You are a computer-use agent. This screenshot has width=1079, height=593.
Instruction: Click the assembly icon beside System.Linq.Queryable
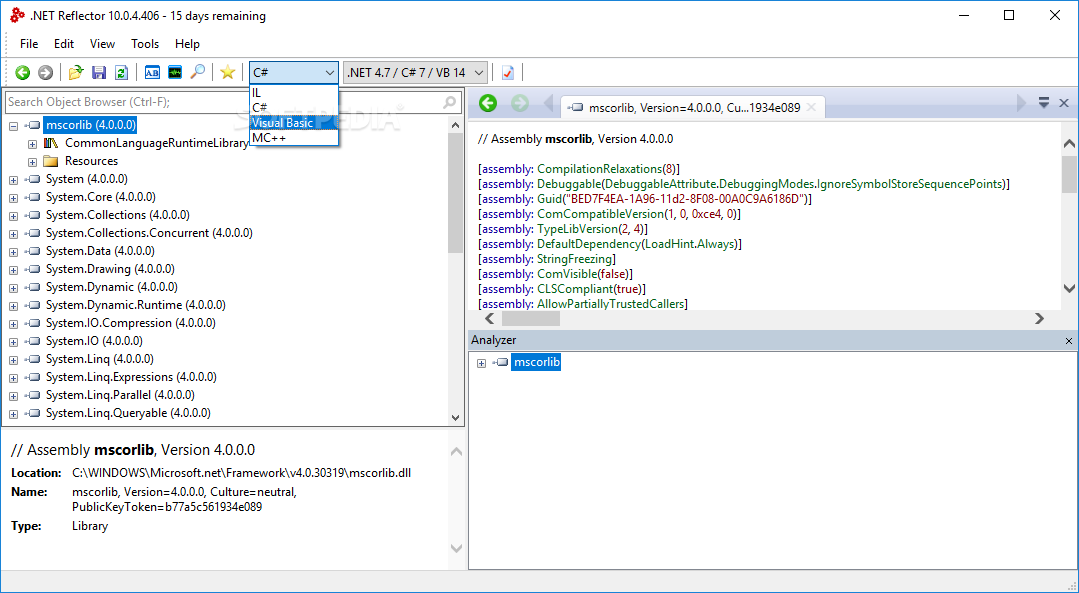coord(32,413)
